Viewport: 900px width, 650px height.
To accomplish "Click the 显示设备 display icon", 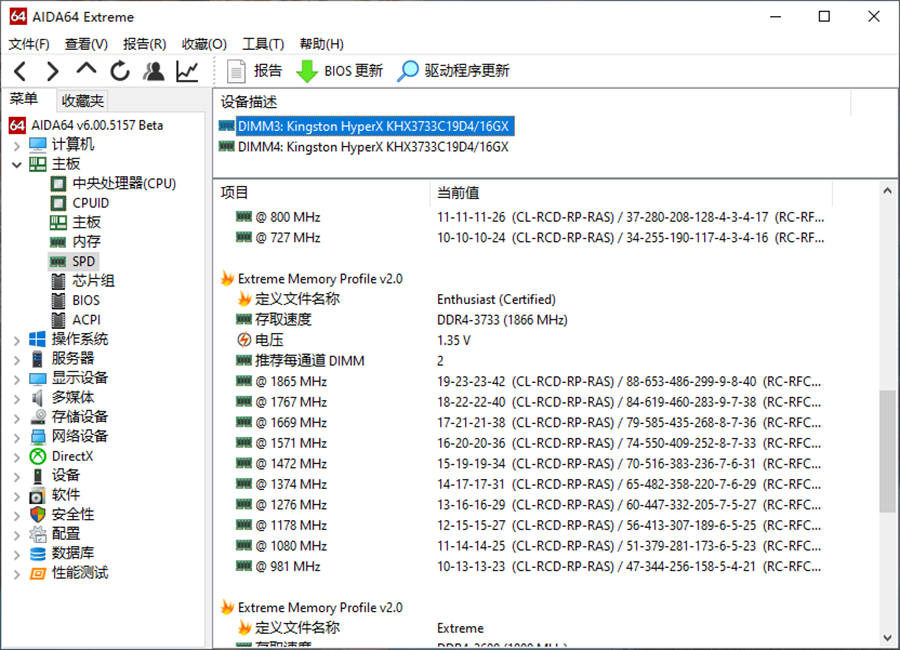I will [x=38, y=378].
